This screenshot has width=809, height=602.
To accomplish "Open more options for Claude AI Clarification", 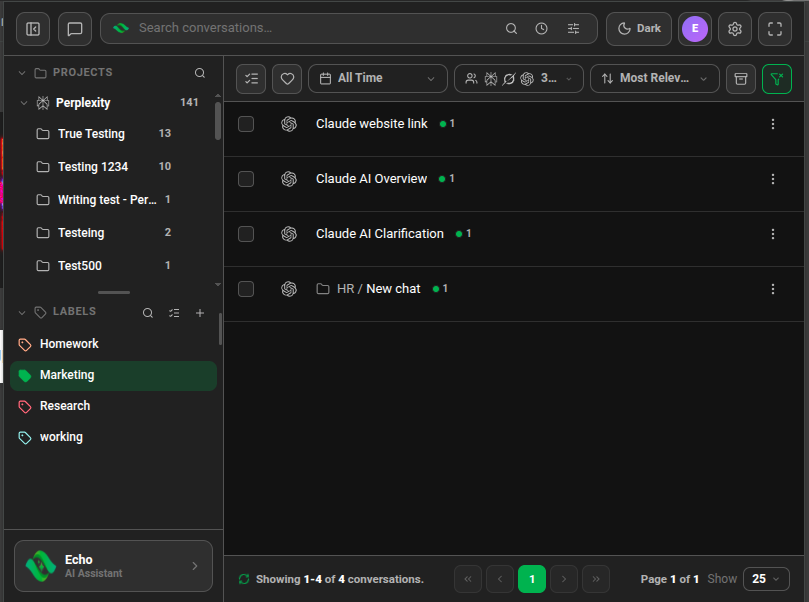I will tap(772, 234).
